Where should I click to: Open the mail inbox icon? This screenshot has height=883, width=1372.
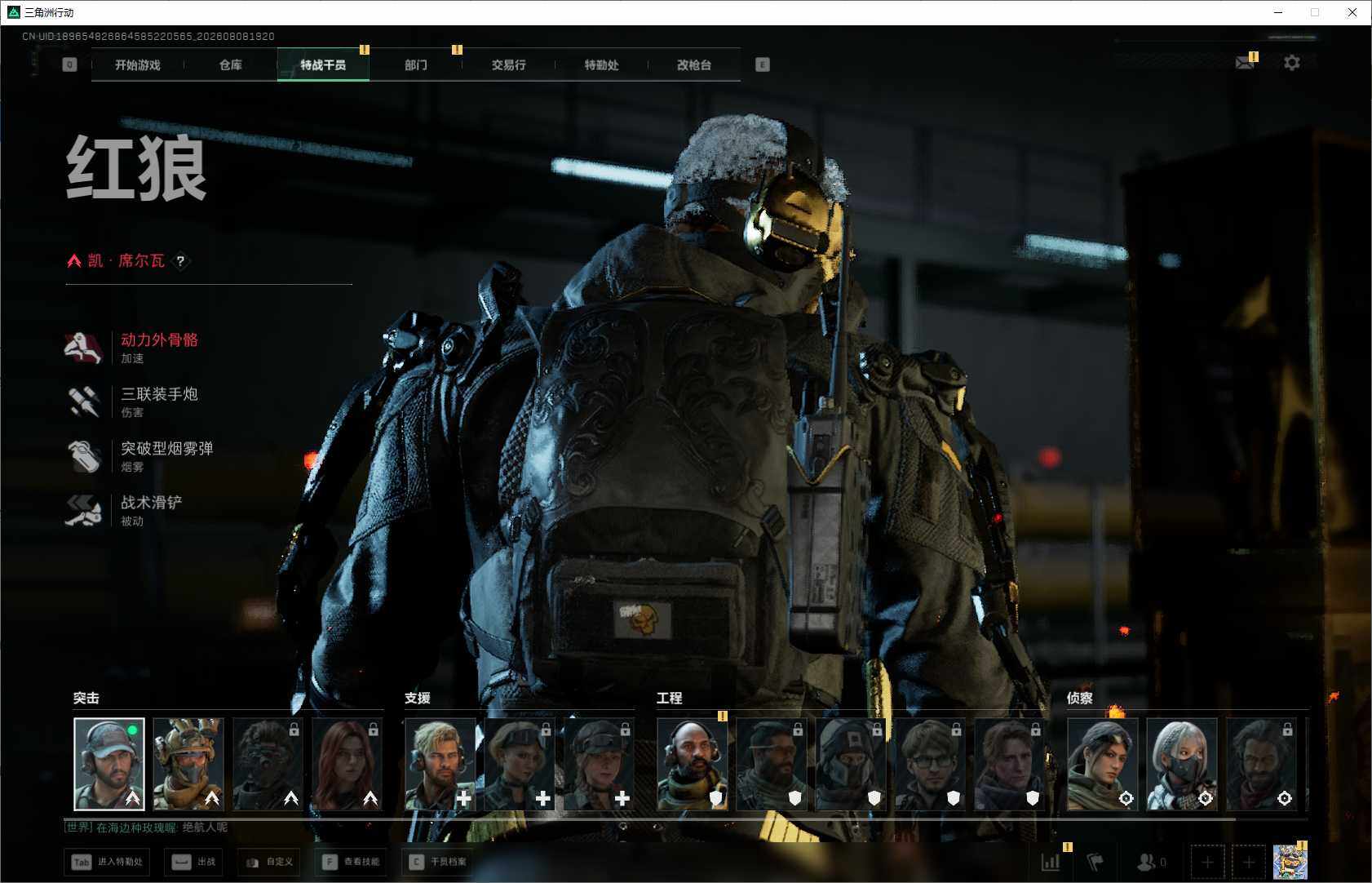click(1245, 63)
